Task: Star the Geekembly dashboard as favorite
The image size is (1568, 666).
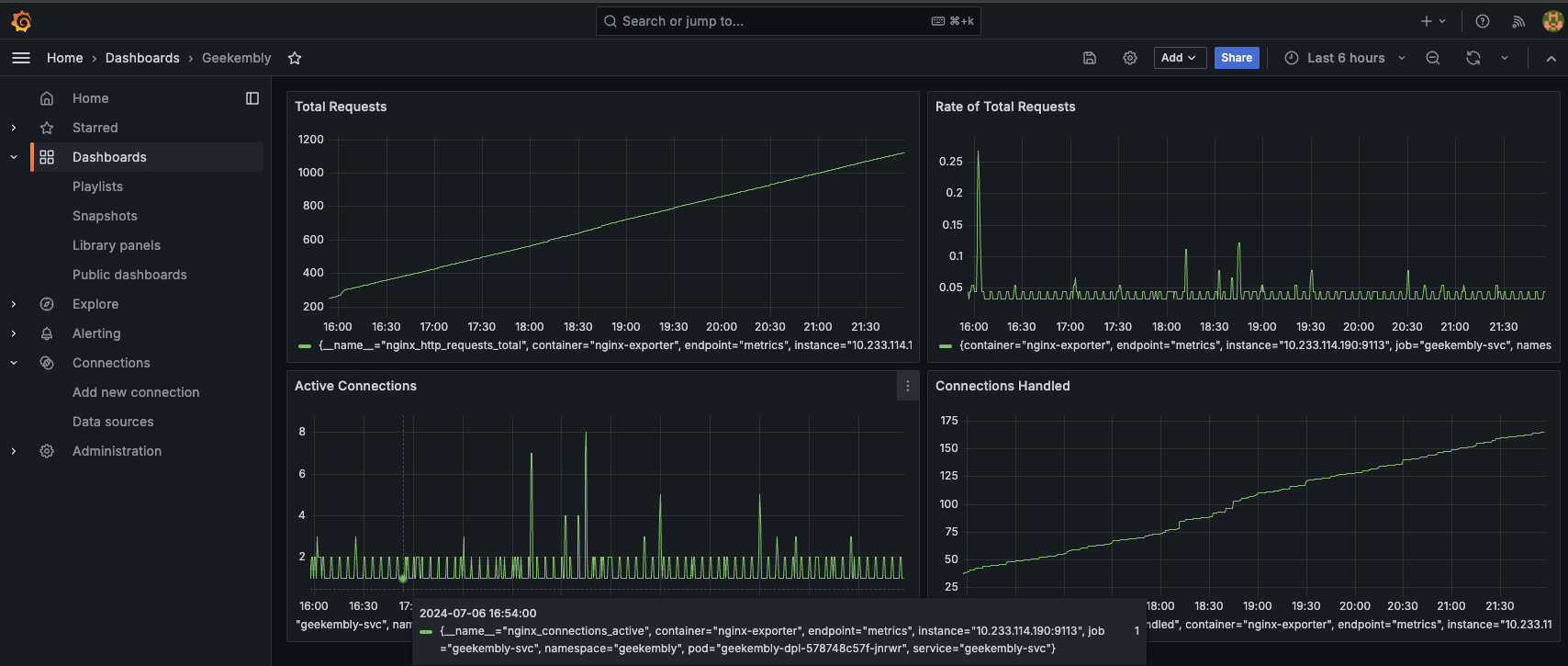Action: coord(295,58)
